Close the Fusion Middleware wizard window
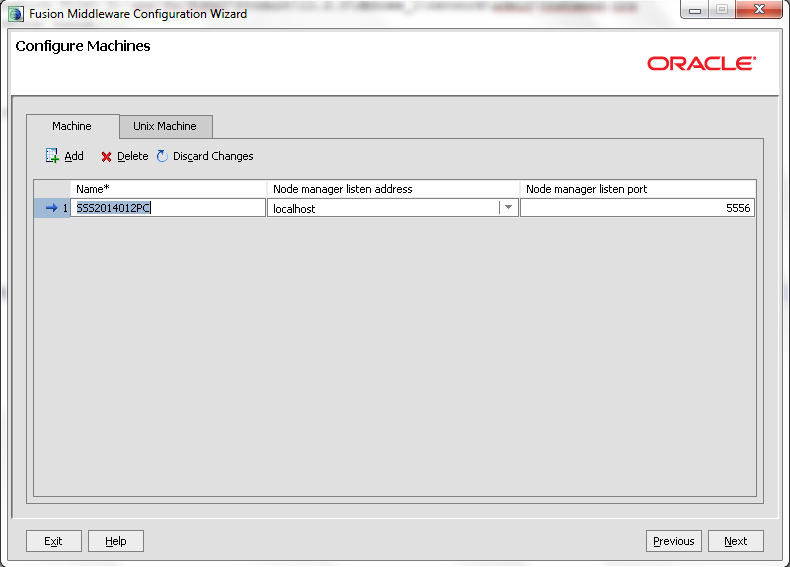 pos(759,10)
